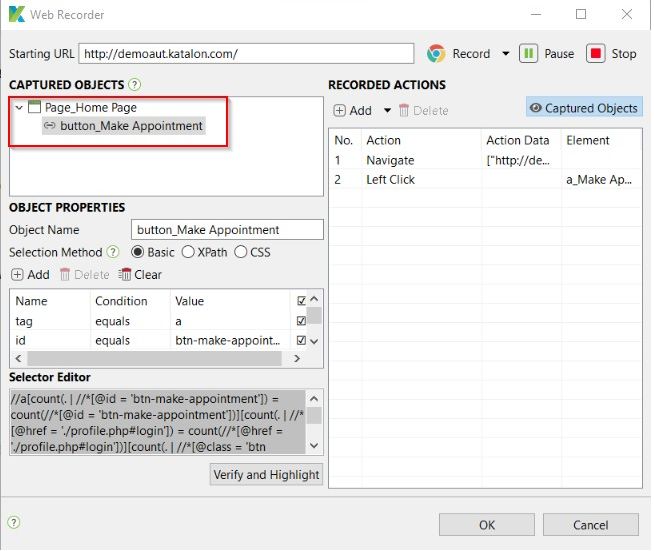Maximize the Web Recorder window
This screenshot has width=654, height=551.
click(x=581, y=14)
